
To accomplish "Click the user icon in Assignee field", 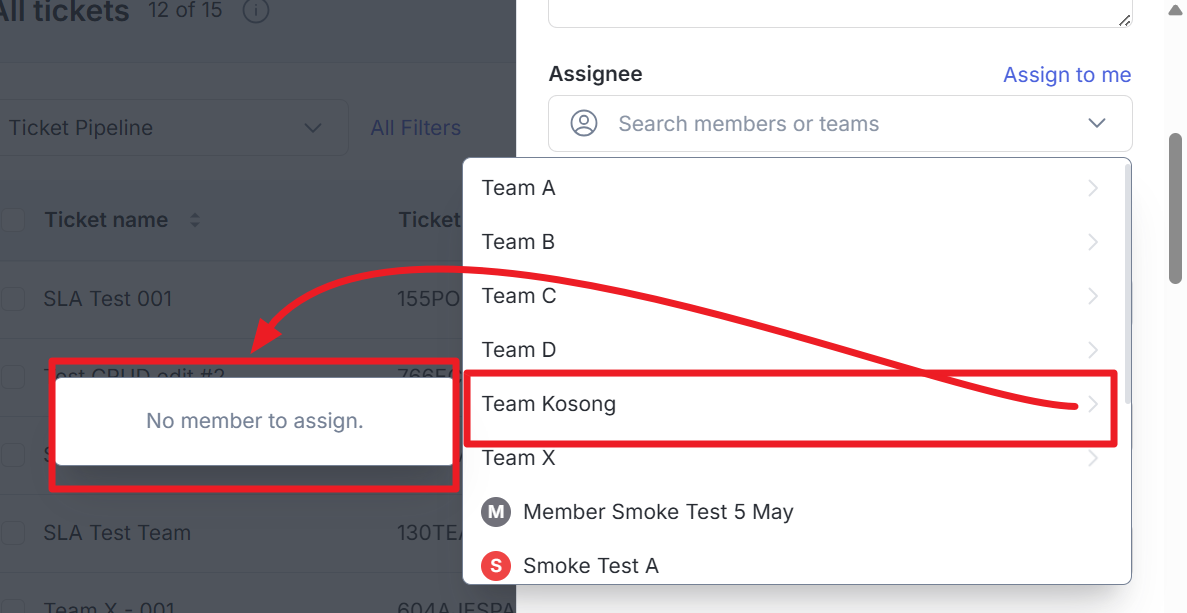I will 584,124.
